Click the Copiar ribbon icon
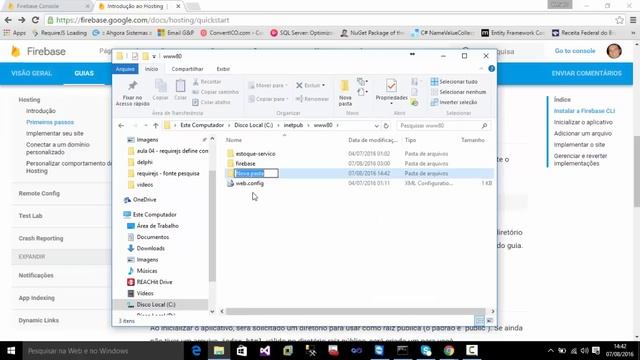 [160, 86]
